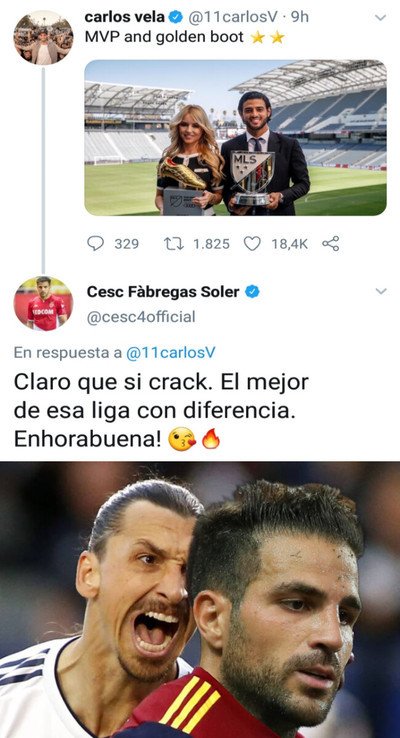This screenshot has height=738, width=400.
Task: Click the 9h timestamp
Action: (x=300, y=17)
